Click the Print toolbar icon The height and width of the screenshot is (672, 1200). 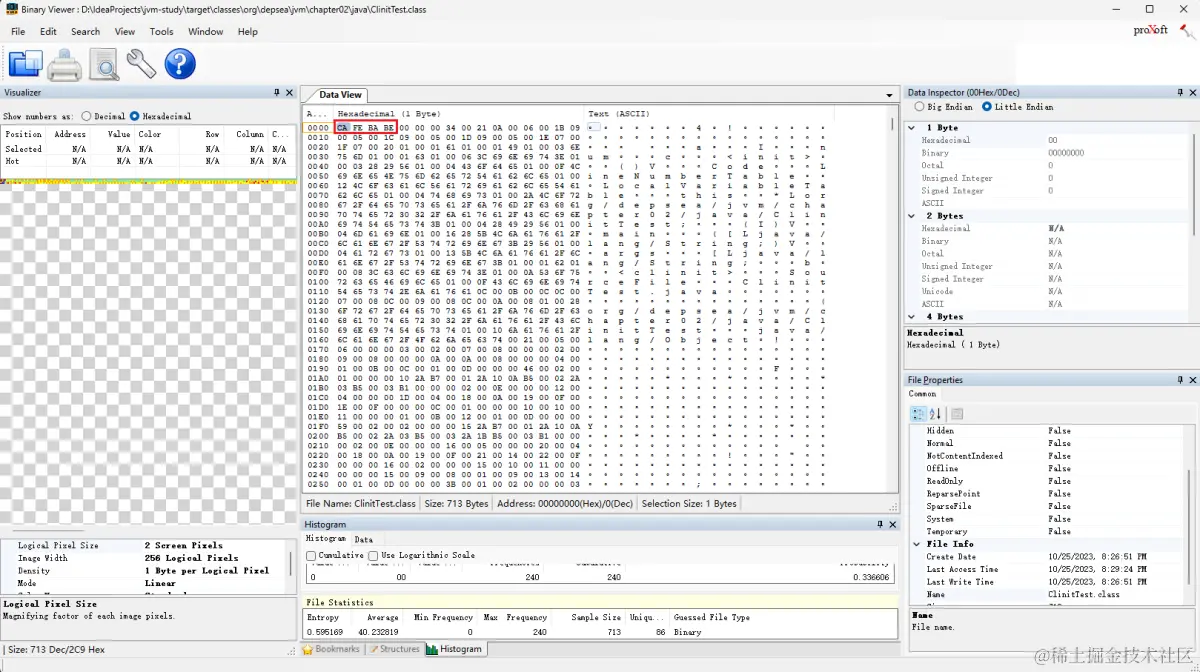click(x=65, y=64)
